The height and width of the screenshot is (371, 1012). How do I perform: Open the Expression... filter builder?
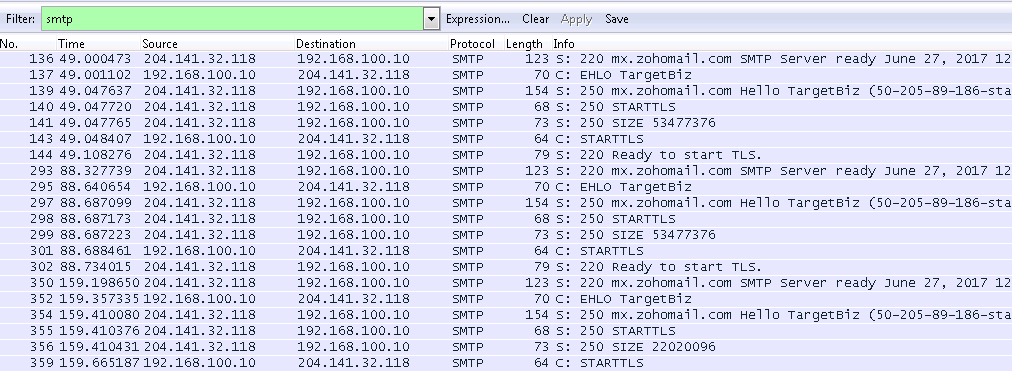point(478,19)
